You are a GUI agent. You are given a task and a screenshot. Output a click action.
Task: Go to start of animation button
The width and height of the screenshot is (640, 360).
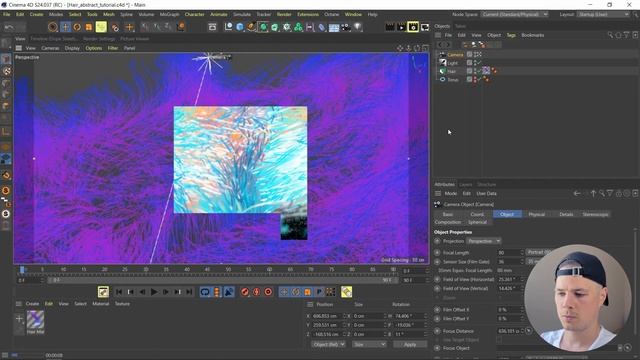119,292
